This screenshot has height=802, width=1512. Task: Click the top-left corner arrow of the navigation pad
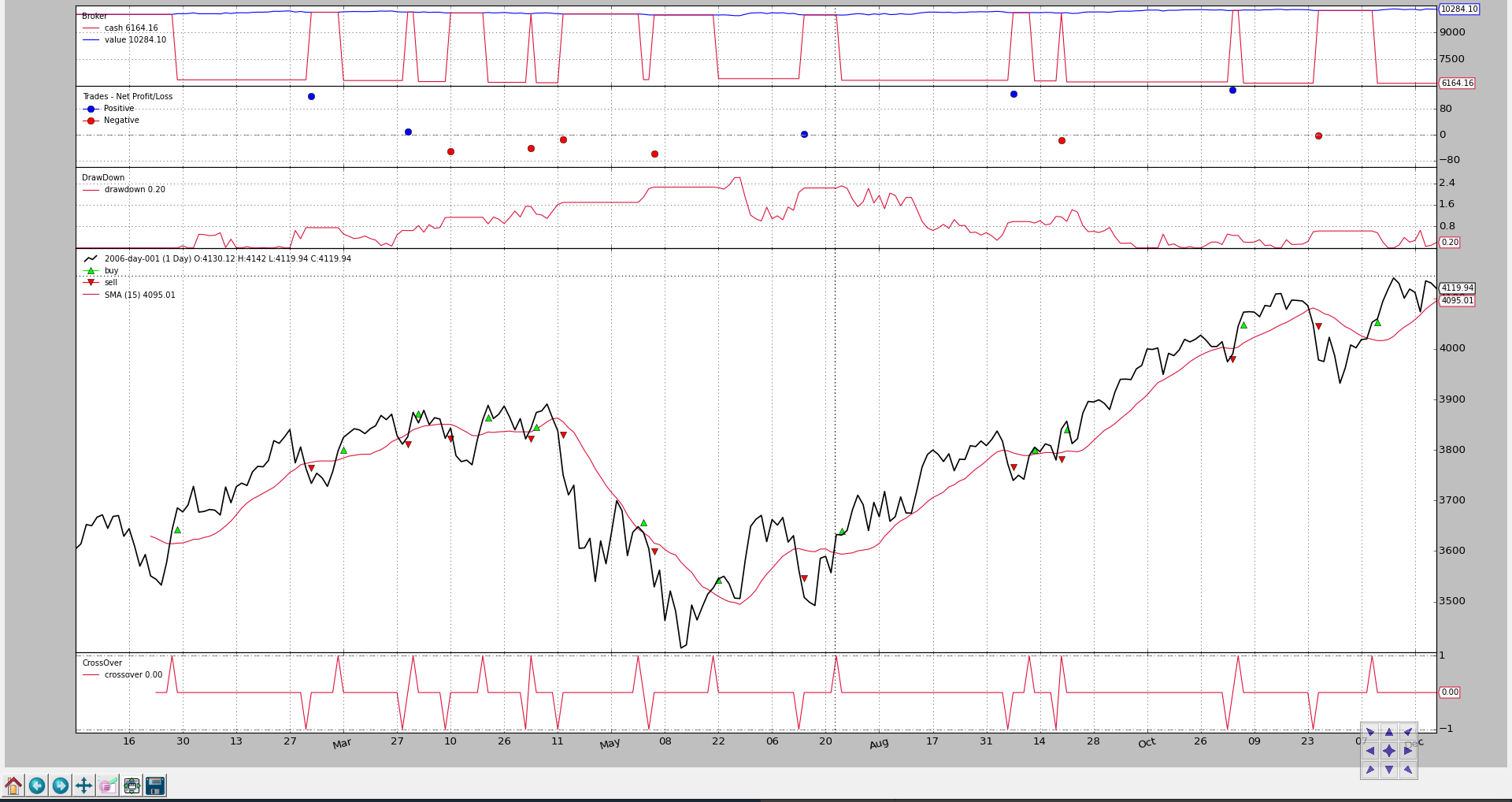[1370, 733]
